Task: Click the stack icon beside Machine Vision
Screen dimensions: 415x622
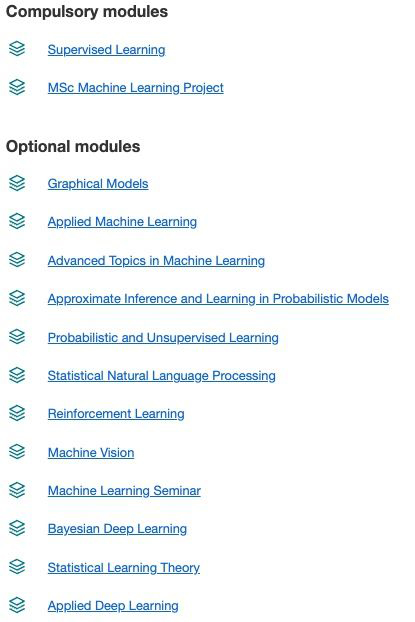Action: [x=17, y=452]
